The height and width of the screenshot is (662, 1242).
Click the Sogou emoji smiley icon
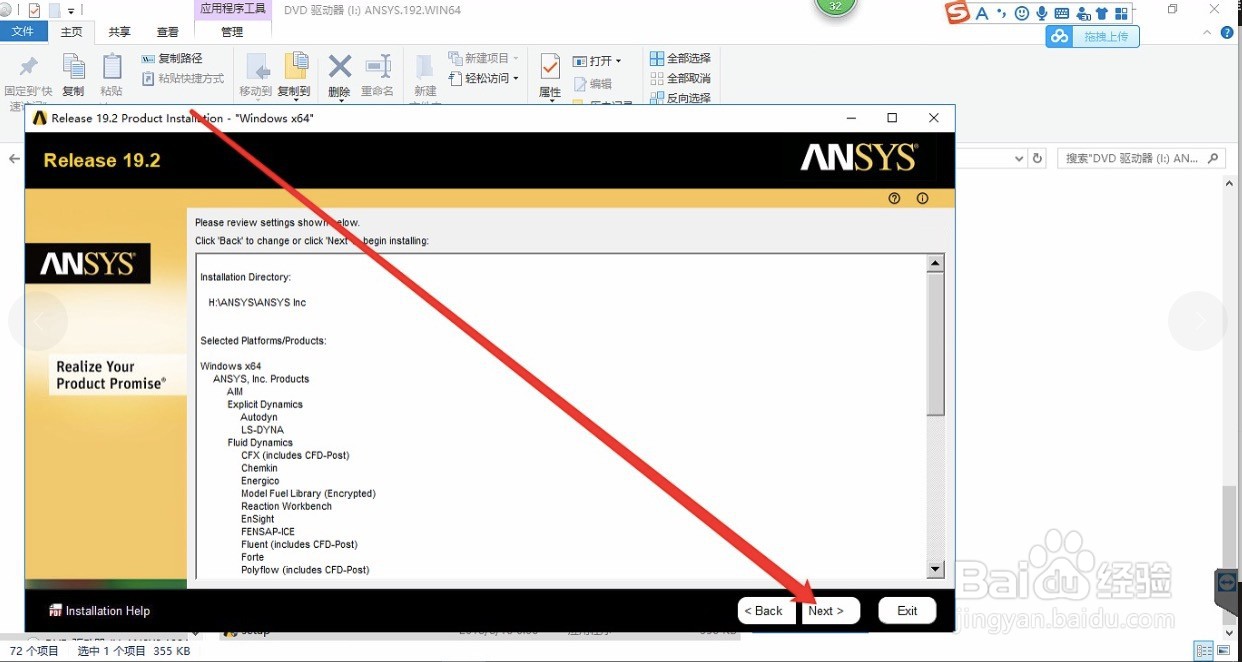[1021, 14]
